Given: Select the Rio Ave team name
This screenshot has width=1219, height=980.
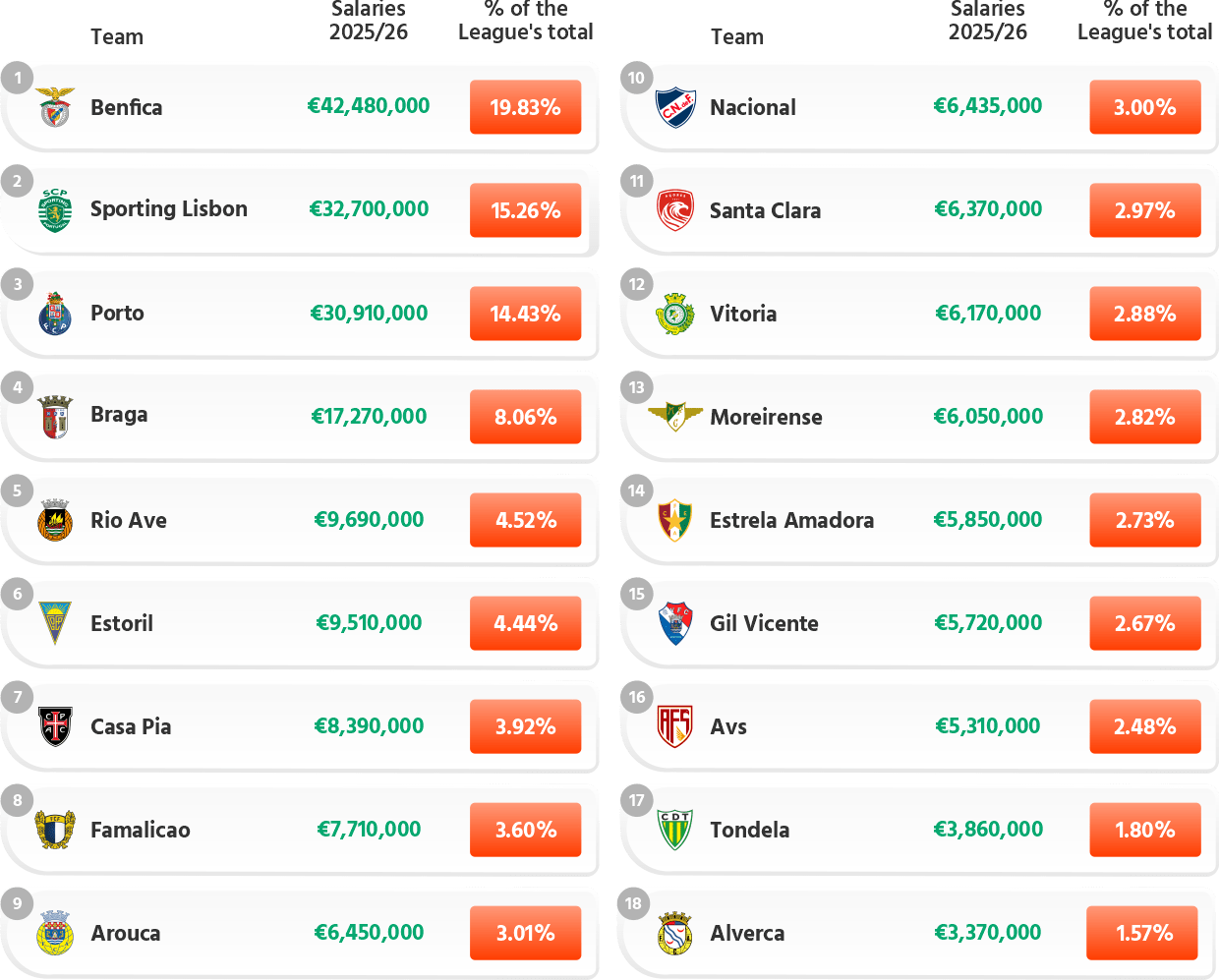Looking at the screenshot, I should point(129,520).
